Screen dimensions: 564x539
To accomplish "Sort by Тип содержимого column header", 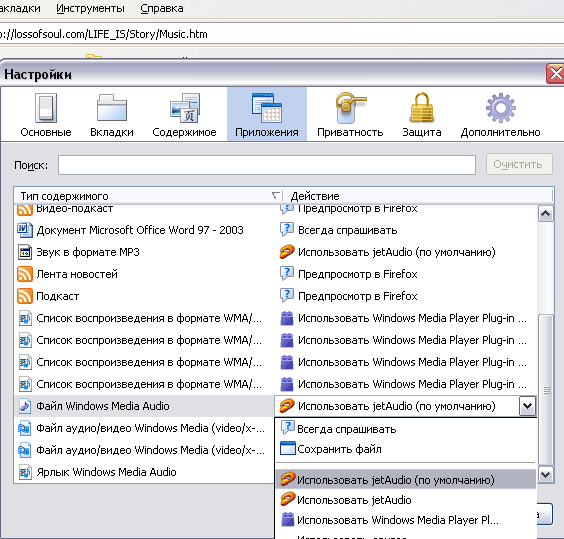I will (x=148, y=196).
